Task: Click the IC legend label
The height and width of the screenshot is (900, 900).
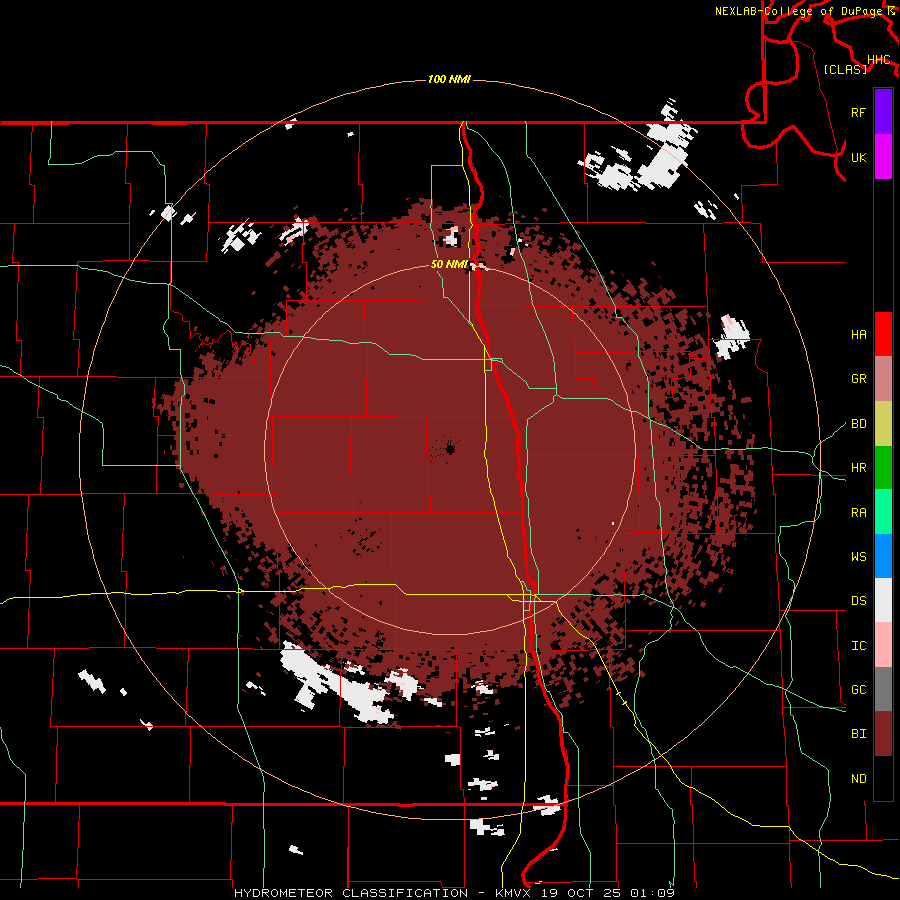Action: [x=858, y=646]
